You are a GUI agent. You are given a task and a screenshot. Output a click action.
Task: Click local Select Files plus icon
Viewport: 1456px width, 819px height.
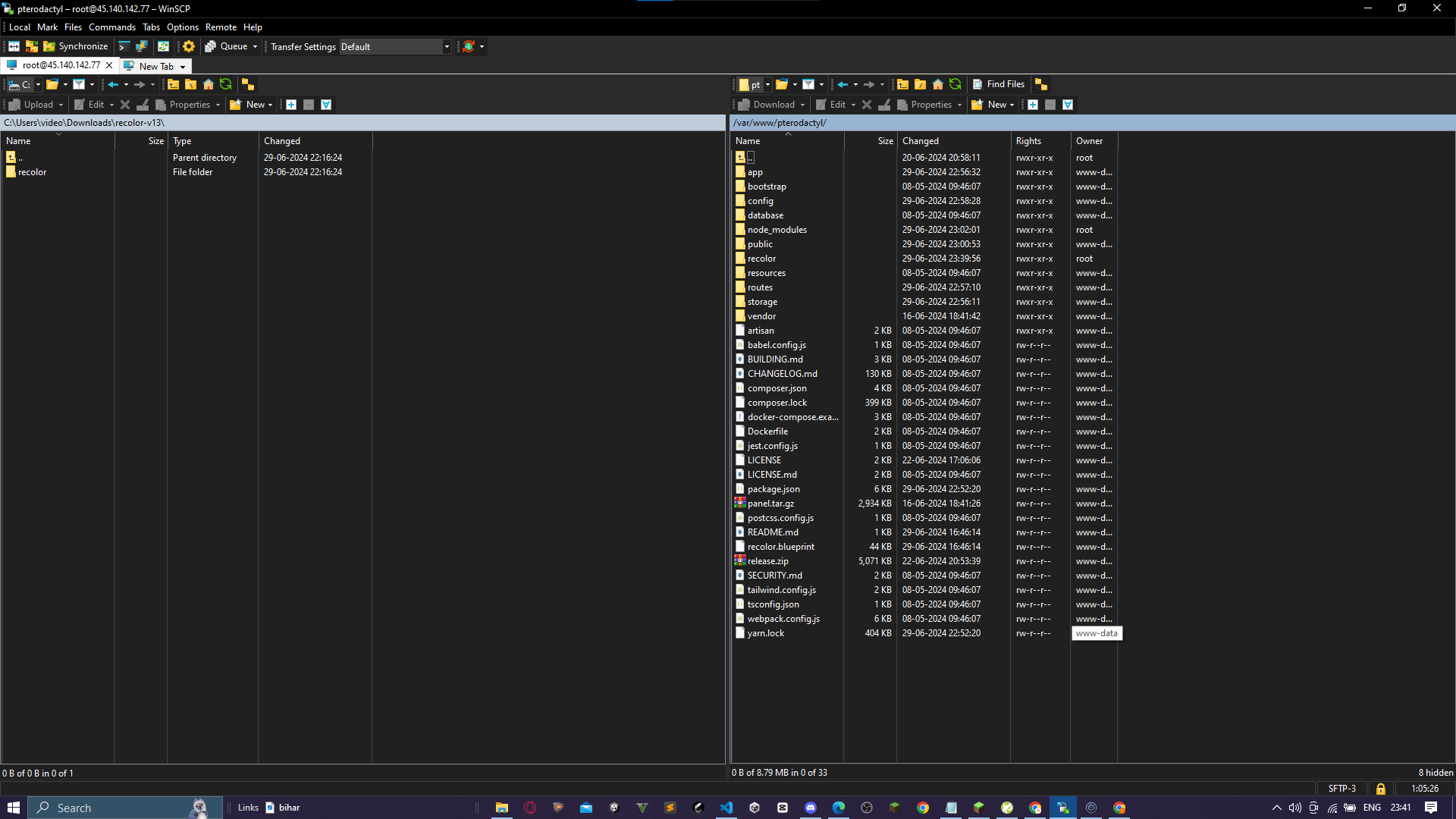[x=291, y=105]
